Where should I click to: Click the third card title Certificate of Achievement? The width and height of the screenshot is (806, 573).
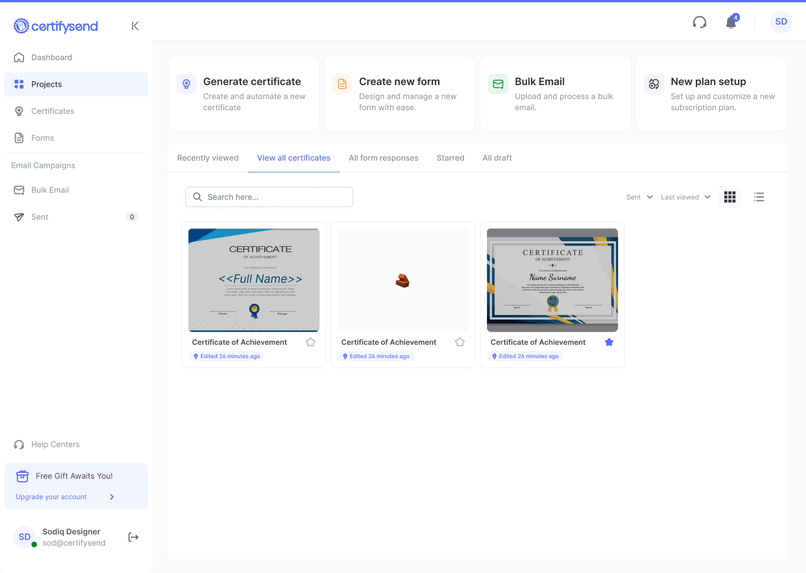click(538, 342)
